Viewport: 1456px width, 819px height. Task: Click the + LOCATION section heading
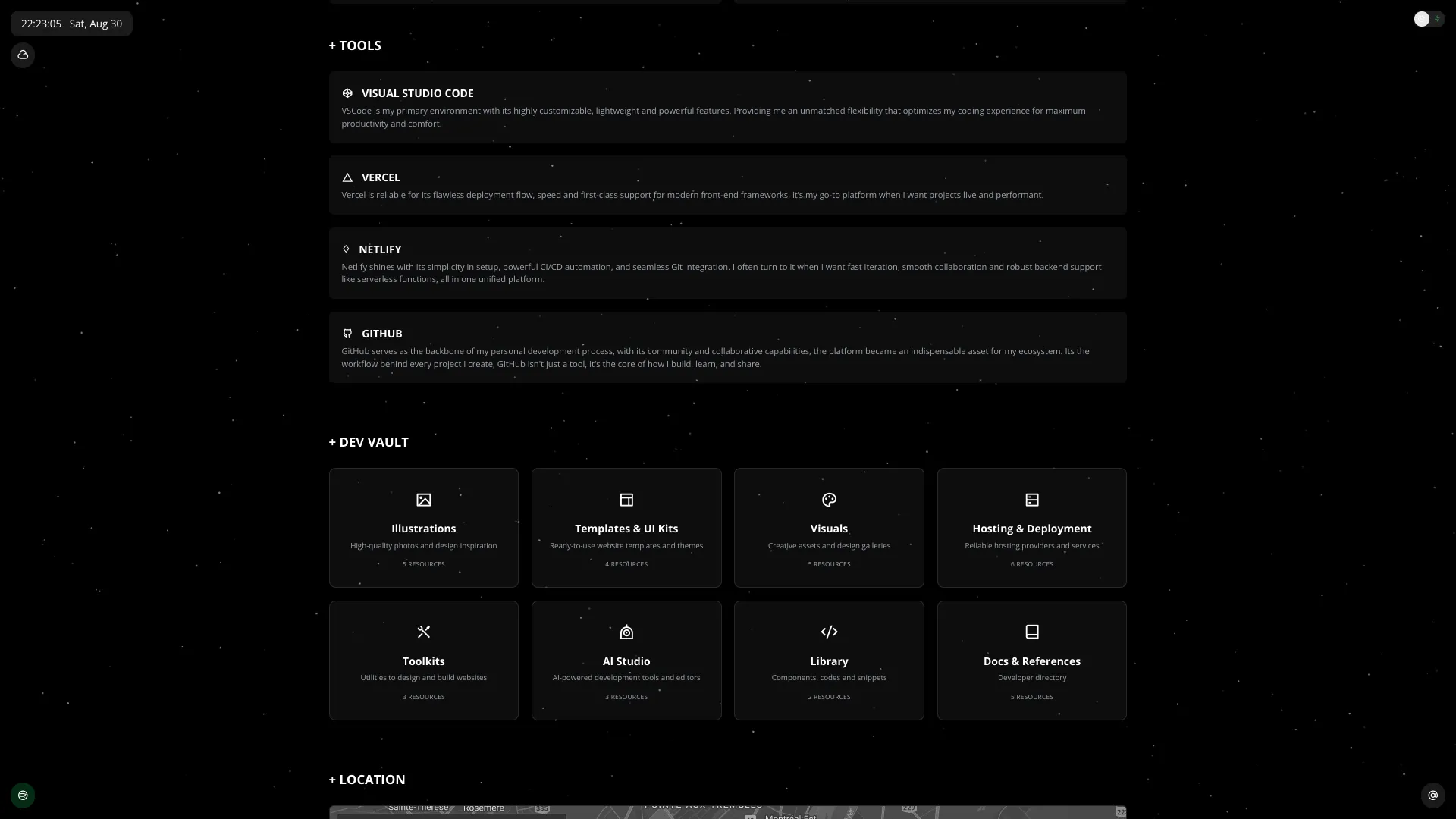coord(367,780)
